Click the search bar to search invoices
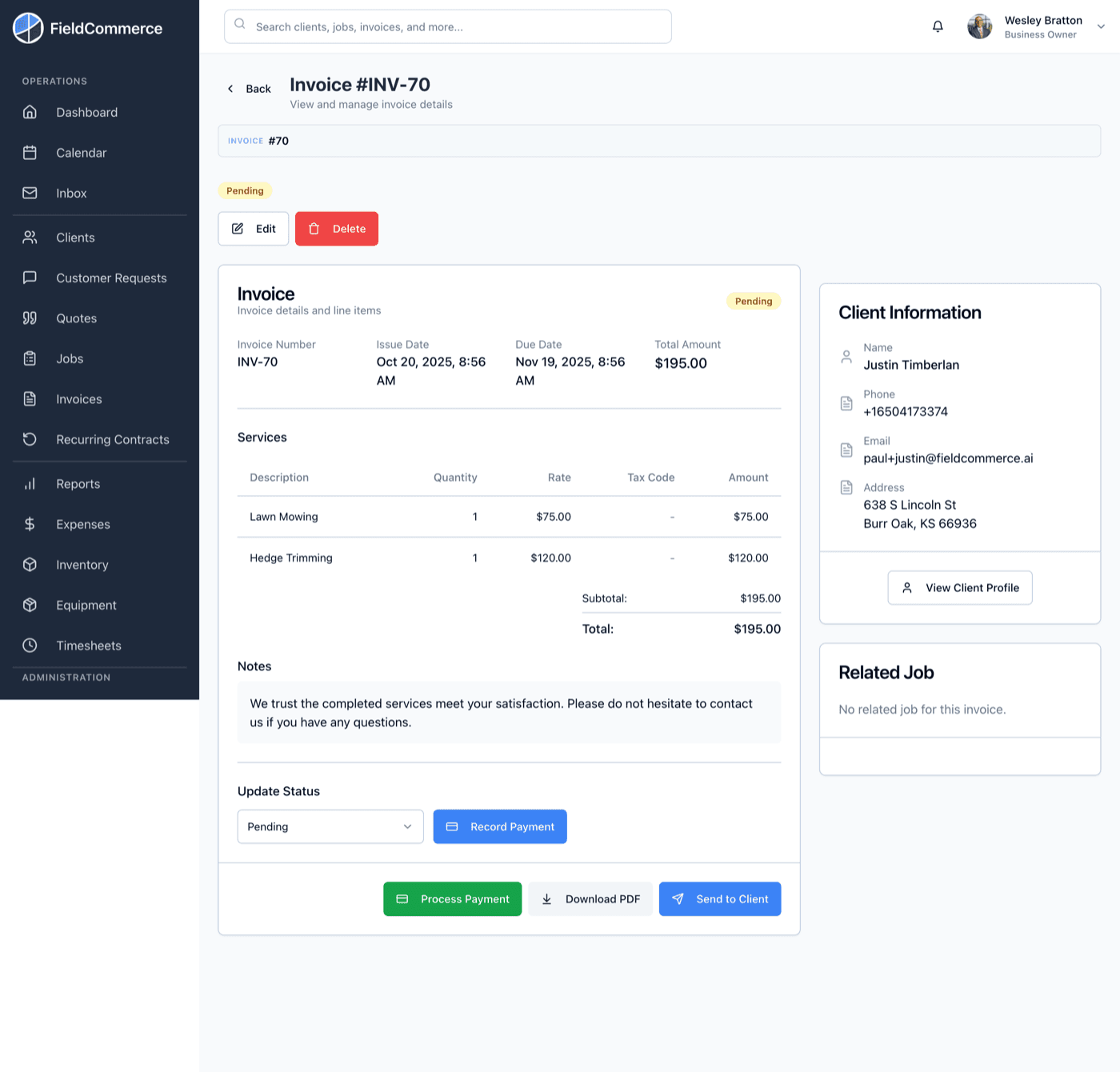 (447, 26)
